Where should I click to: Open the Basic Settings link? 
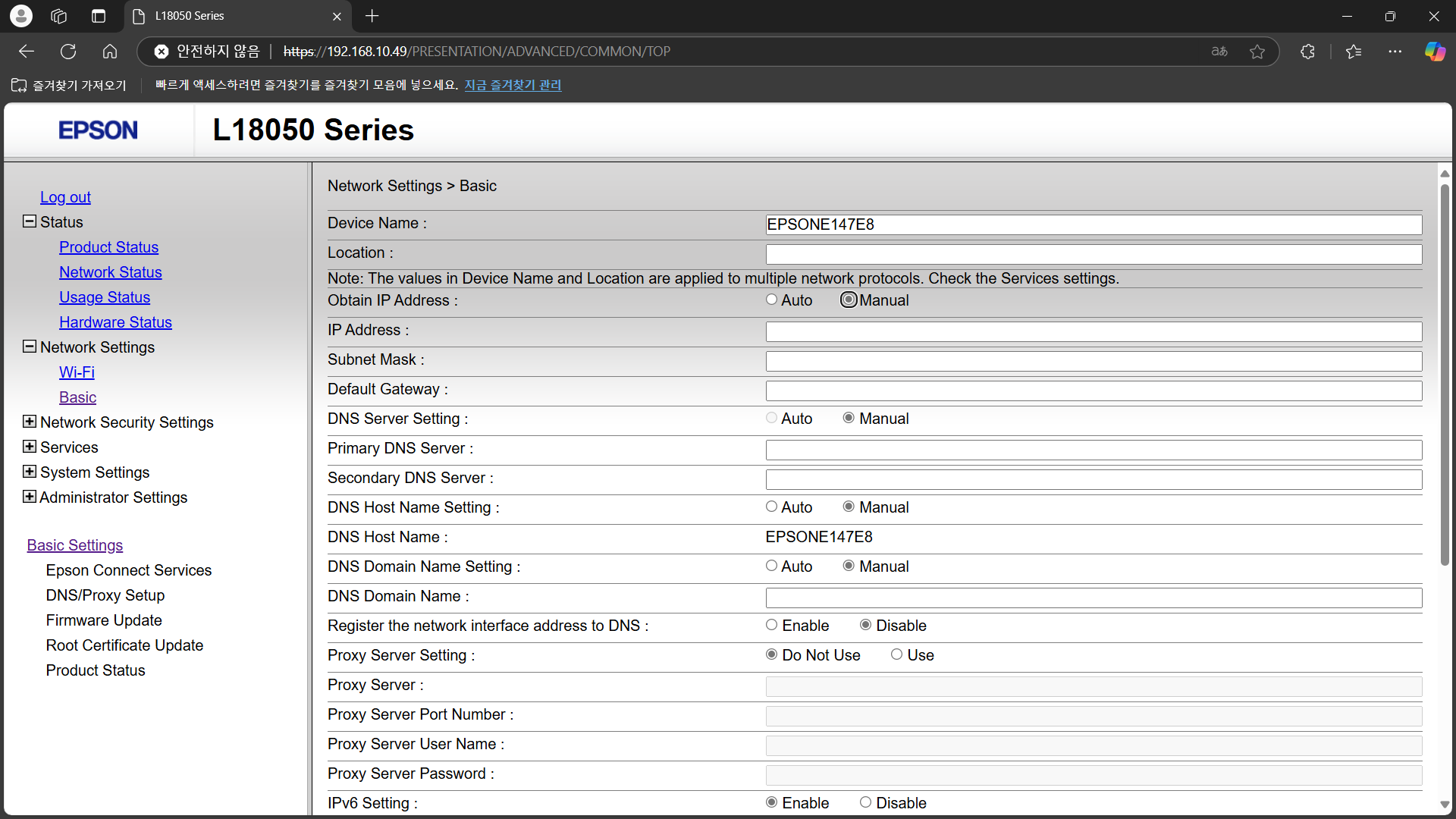point(74,545)
